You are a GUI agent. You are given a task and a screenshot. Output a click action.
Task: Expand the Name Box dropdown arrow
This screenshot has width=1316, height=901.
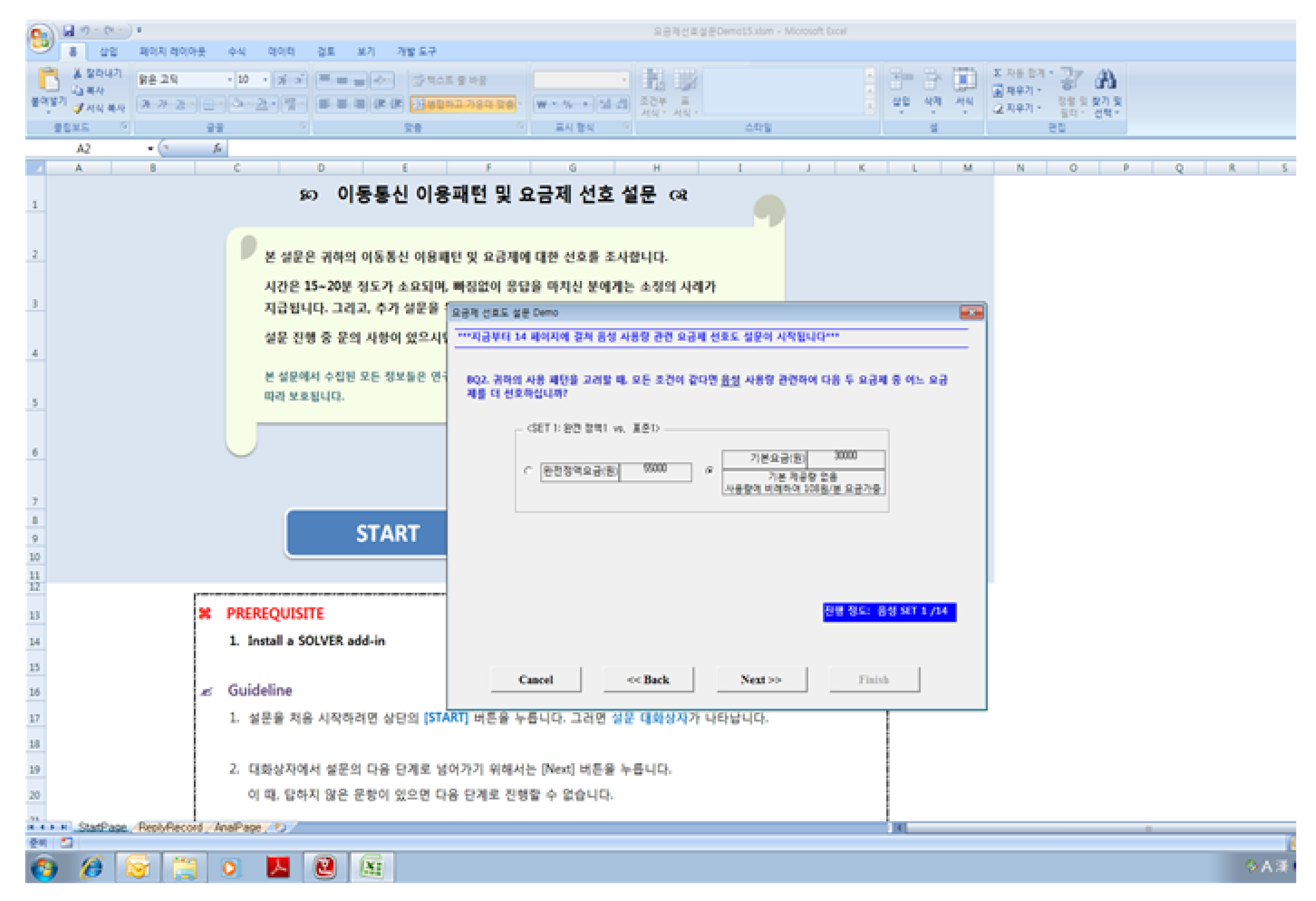pos(150,148)
